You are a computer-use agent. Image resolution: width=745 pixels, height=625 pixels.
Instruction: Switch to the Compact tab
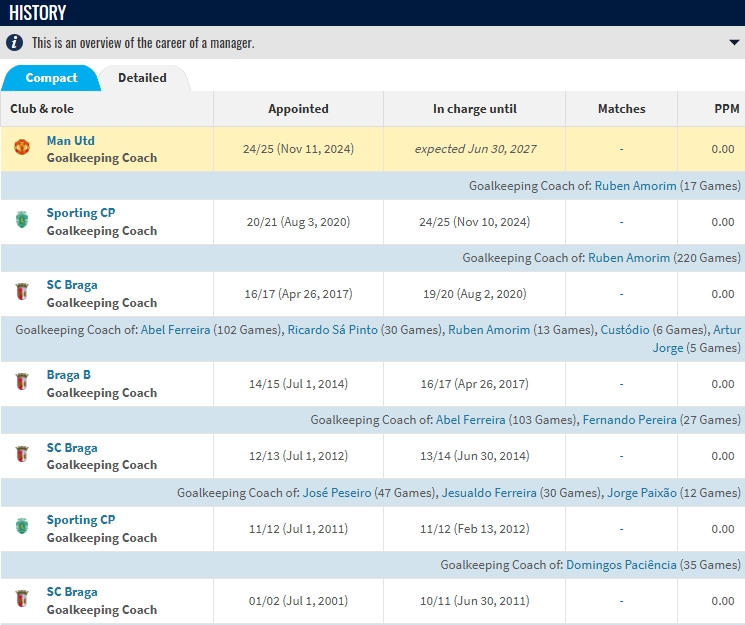[51, 78]
